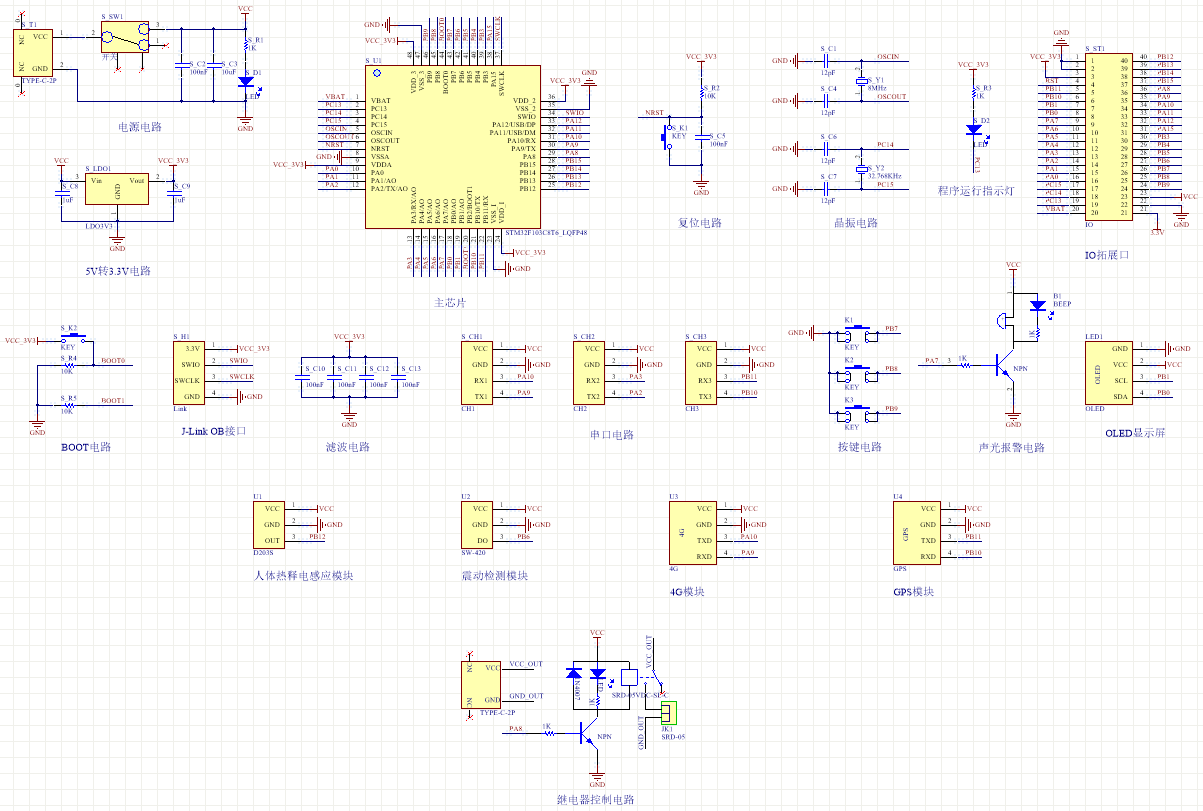Click the '主芯片' section title
The width and height of the screenshot is (1203, 811).
pos(450,302)
